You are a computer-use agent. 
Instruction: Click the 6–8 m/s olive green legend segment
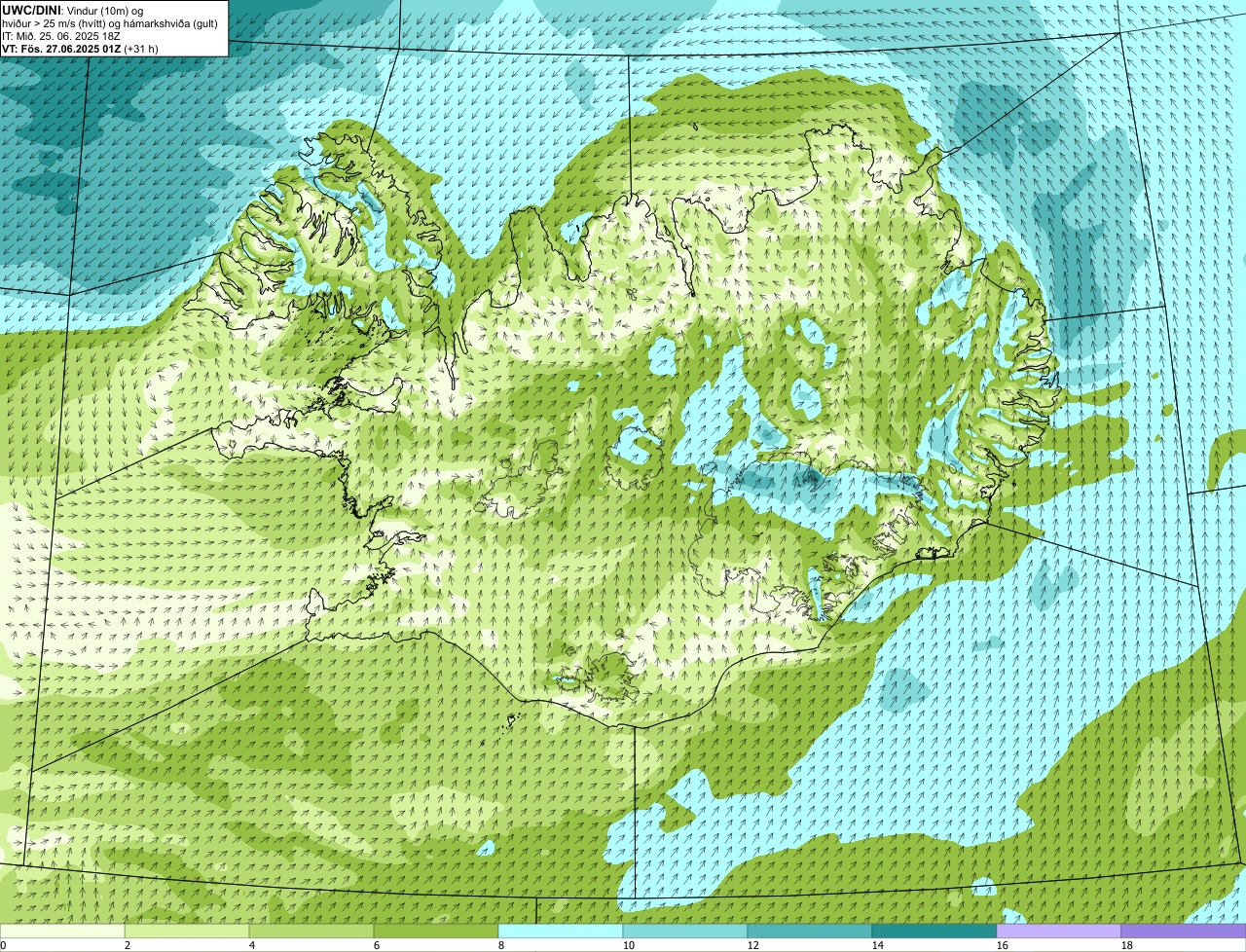tap(436, 931)
